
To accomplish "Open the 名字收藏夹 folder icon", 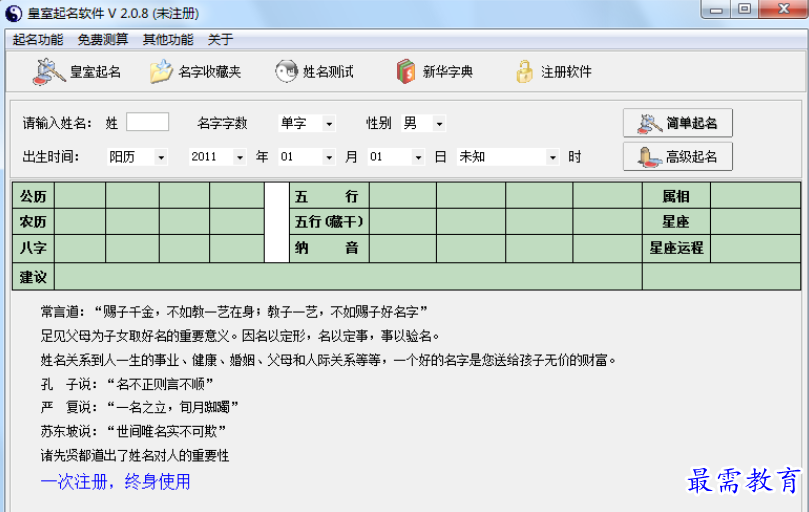I will point(161,72).
